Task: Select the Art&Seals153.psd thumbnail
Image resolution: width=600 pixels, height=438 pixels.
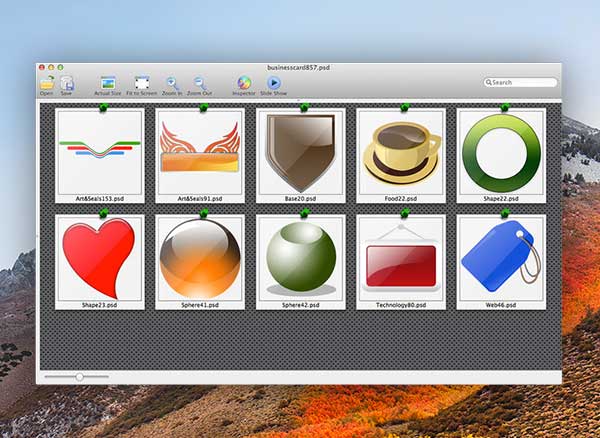Action: tap(100, 153)
